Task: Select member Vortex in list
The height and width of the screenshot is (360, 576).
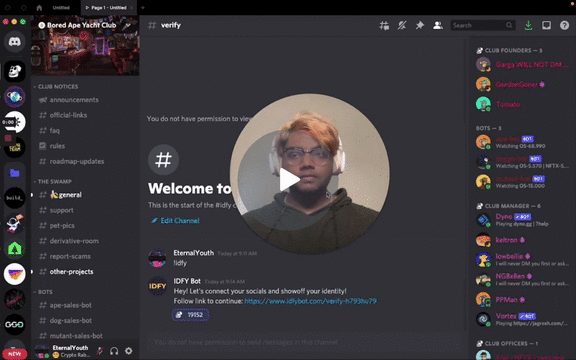Action: [522, 319]
